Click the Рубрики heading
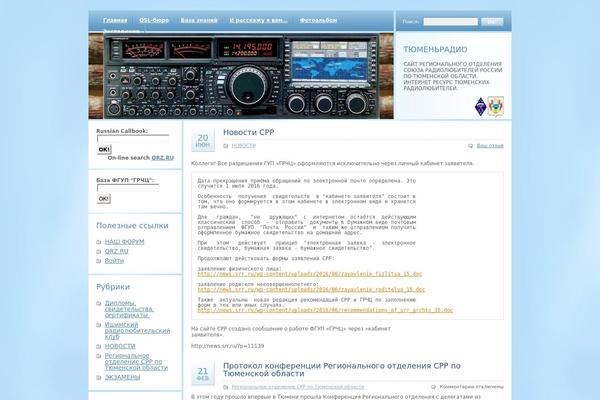 coord(113,287)
